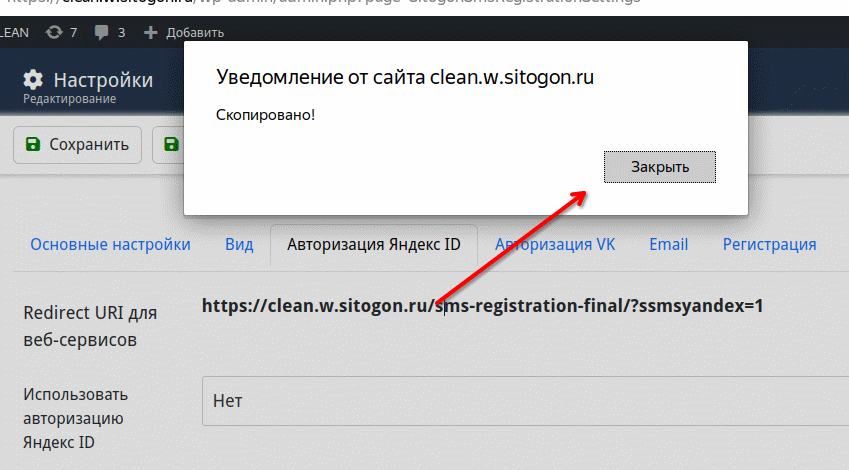Click the second green save icon button
Screen dimensions: 849x470
(x=171, y=144)
